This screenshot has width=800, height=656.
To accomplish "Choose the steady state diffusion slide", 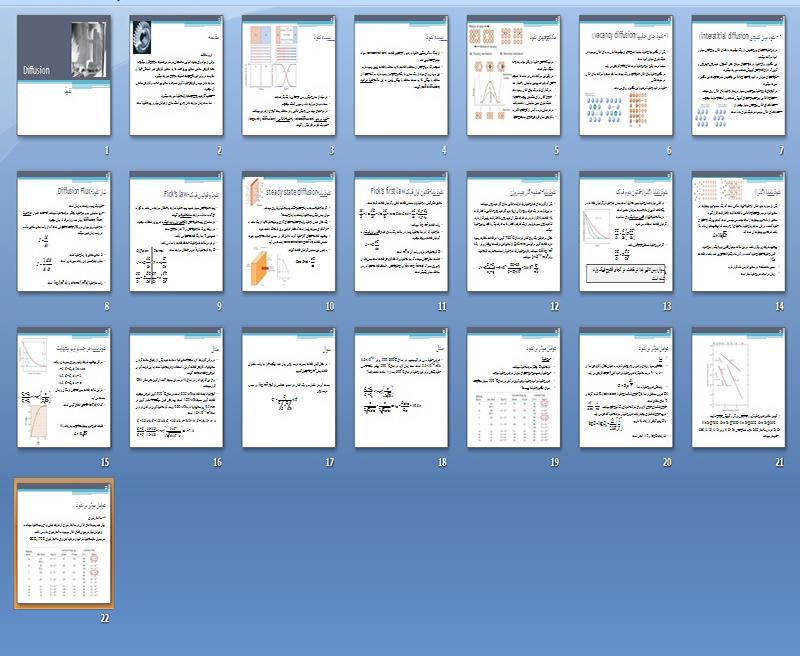I will 289,231.
